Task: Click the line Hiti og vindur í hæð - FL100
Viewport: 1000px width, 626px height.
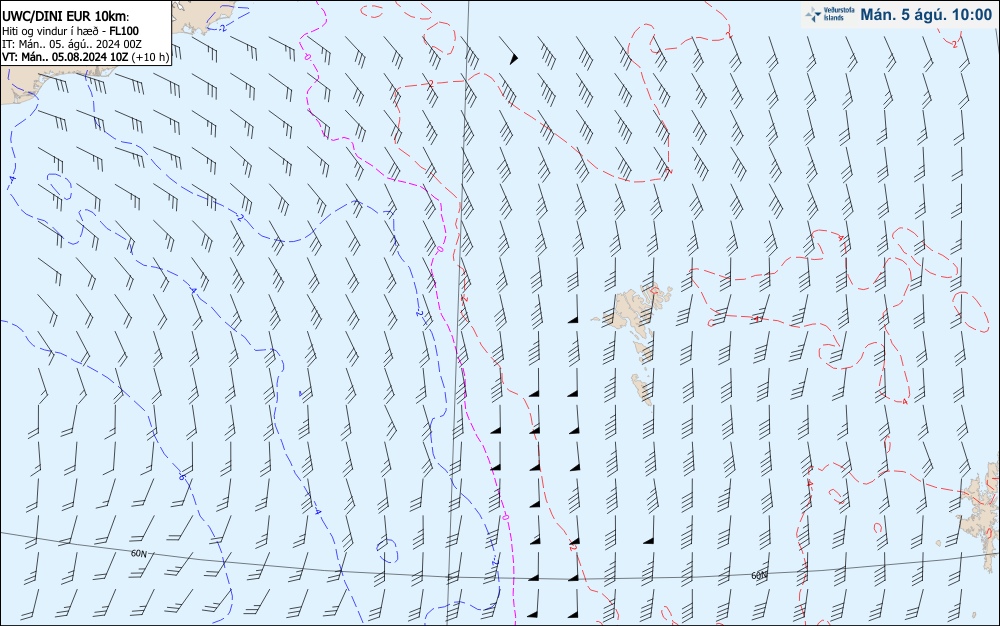Action: [x=71, y=31]
